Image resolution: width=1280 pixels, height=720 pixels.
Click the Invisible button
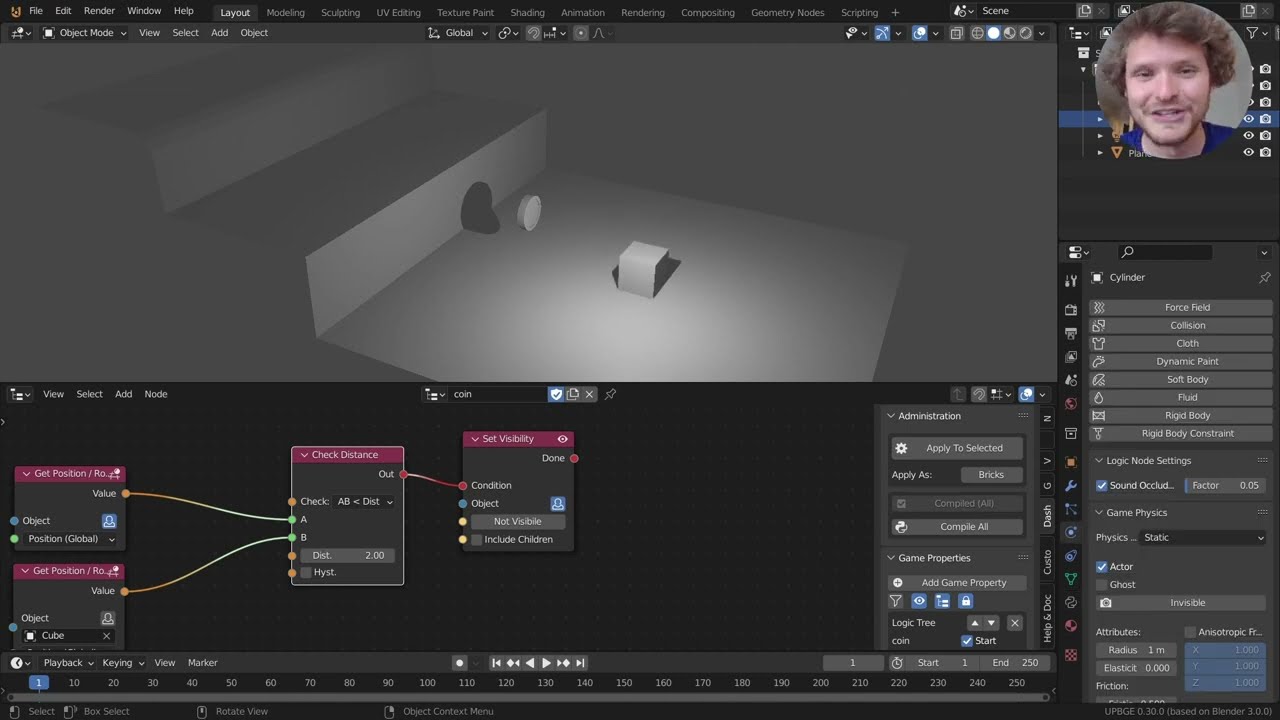tap(1180, 603)
